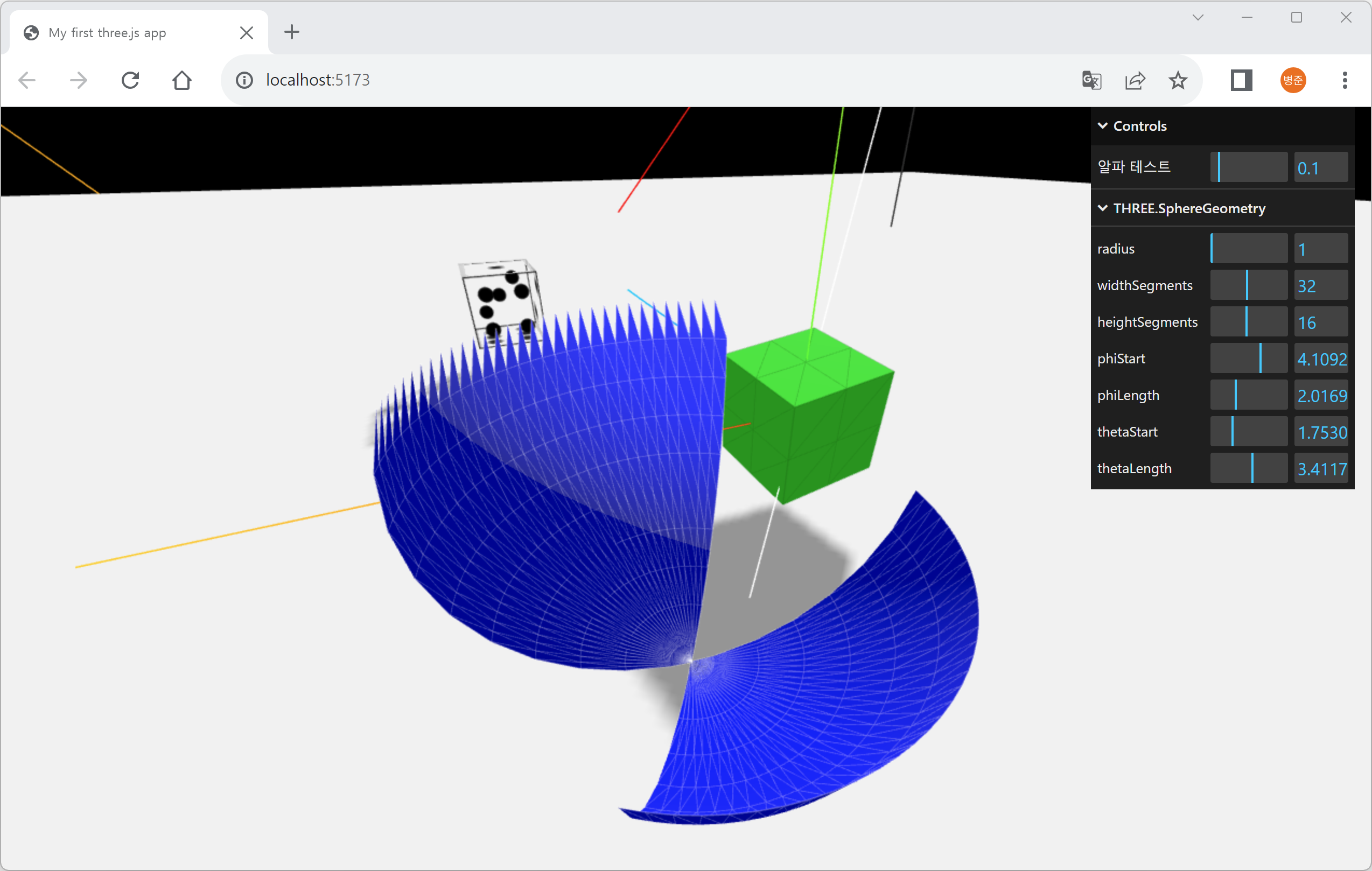Image resolution: width=1372 pixels, height=871 pixels.
Task: Open the orange profile avatar
Action: click(x=1293, y=80)
